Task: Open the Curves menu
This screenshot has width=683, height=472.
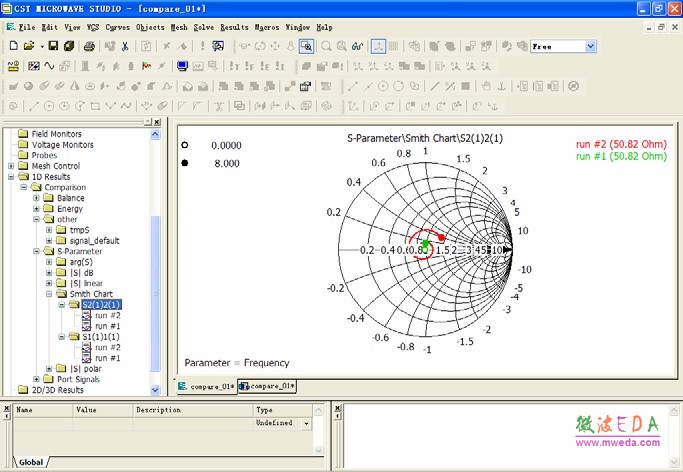Action: point(118,27)
